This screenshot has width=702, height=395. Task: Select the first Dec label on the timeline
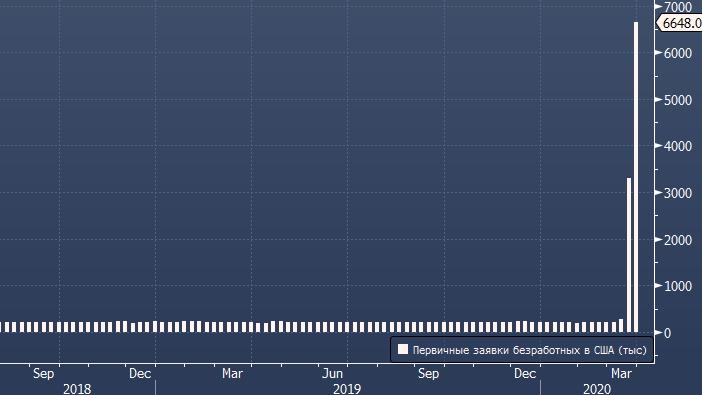[140, 373]
